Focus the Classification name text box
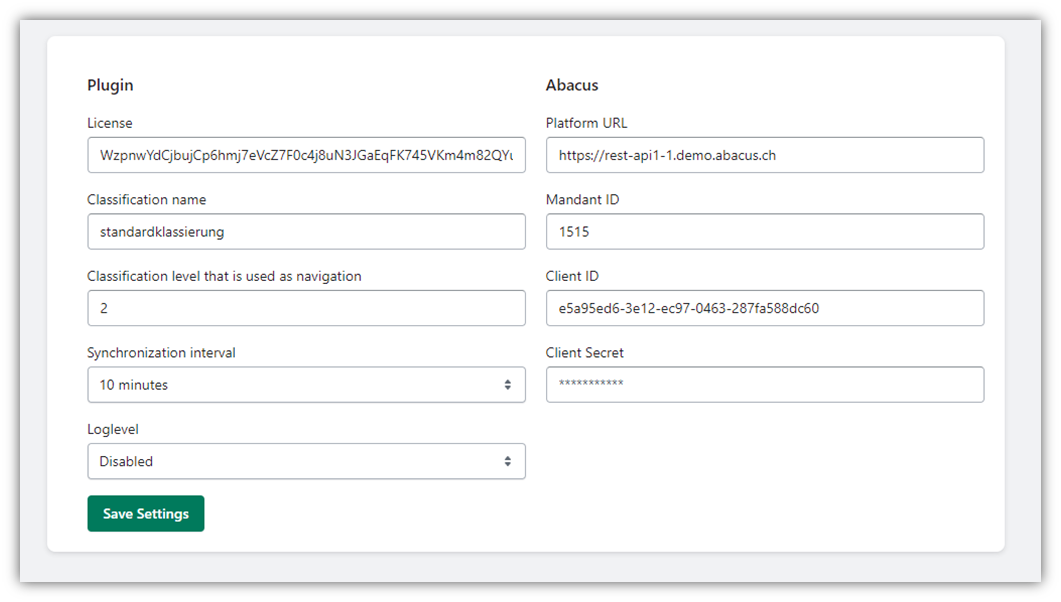The width and height of the screenshot is (1061, 602). pos(305,231)
